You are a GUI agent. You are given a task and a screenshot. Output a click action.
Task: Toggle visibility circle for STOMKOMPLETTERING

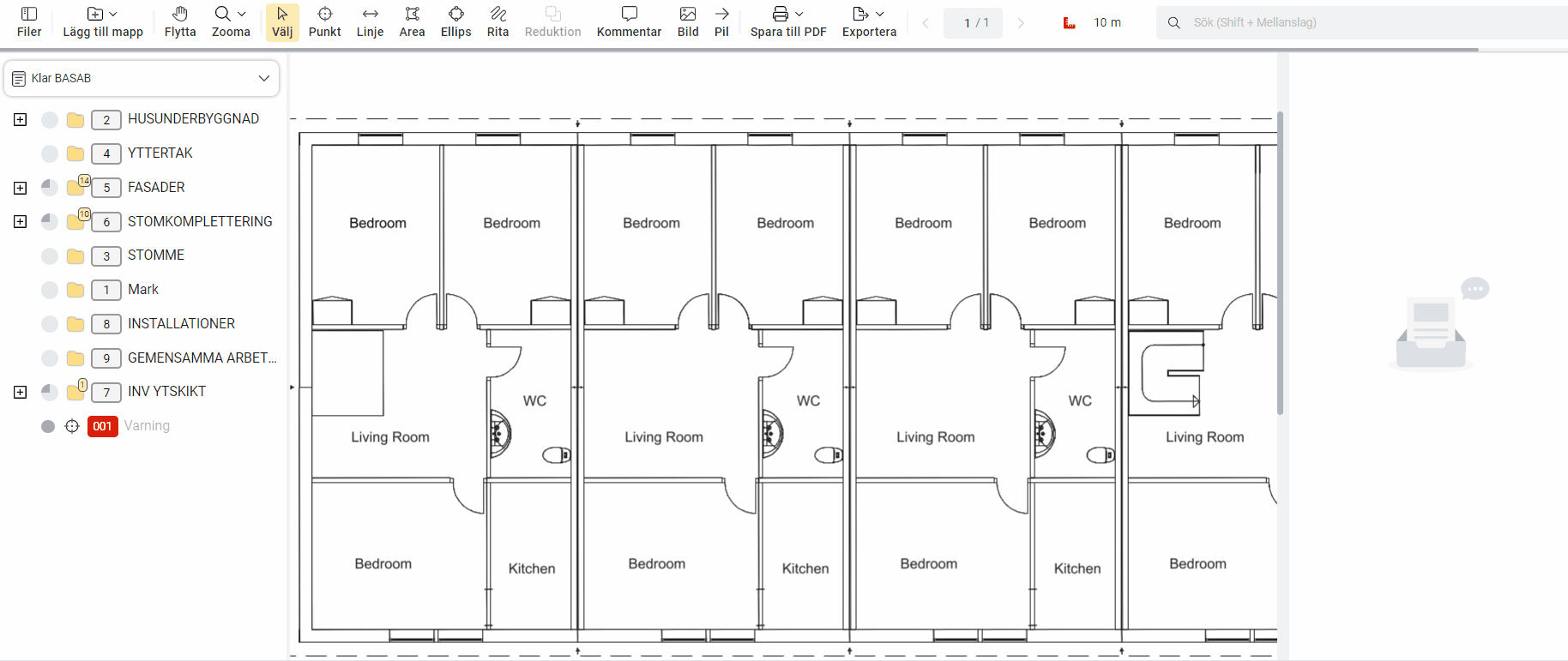point(50,222)
